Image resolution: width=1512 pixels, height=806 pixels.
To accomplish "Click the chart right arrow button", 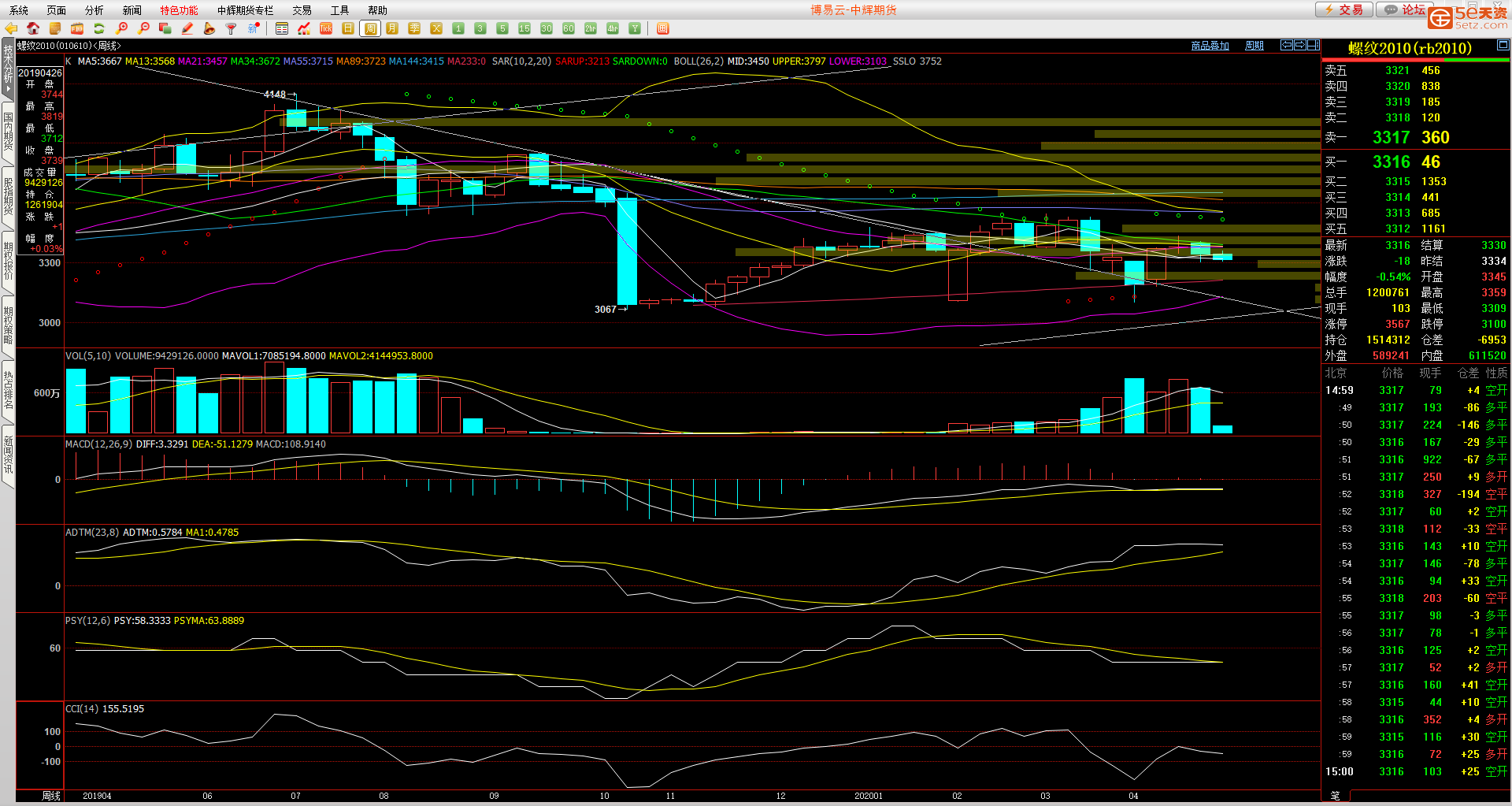I will [x=1300, y=45].
